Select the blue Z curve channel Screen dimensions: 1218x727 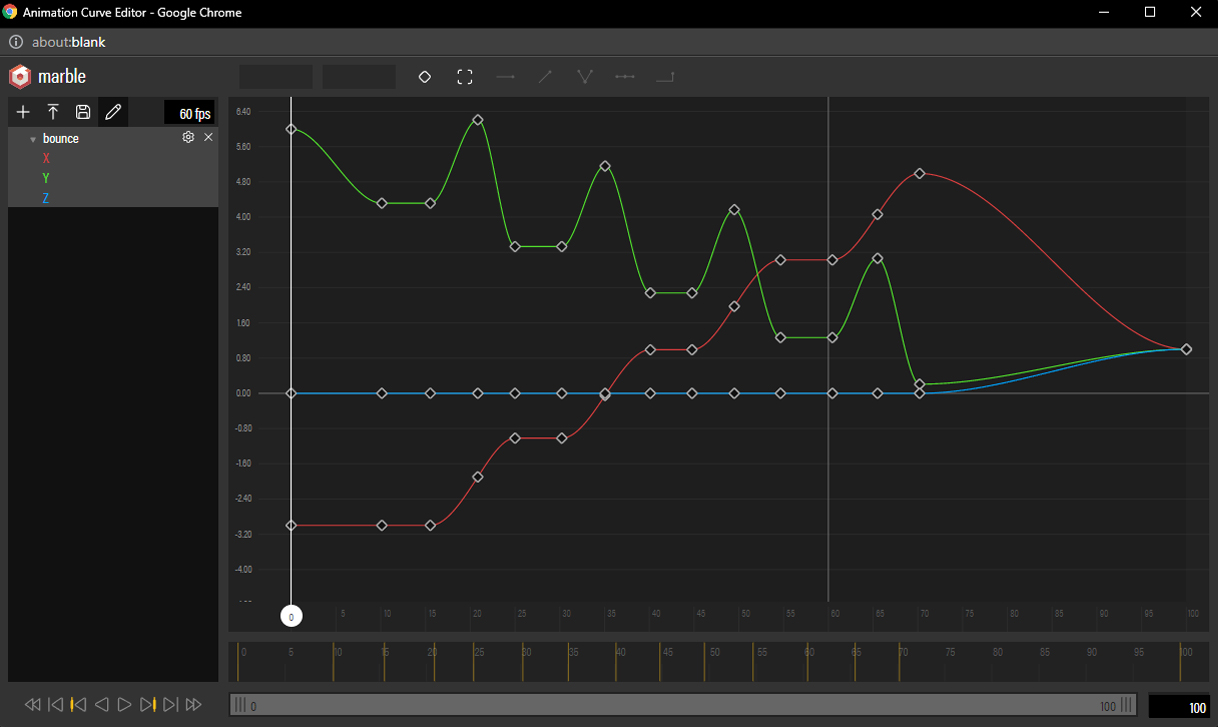click(x=46, y=198)
